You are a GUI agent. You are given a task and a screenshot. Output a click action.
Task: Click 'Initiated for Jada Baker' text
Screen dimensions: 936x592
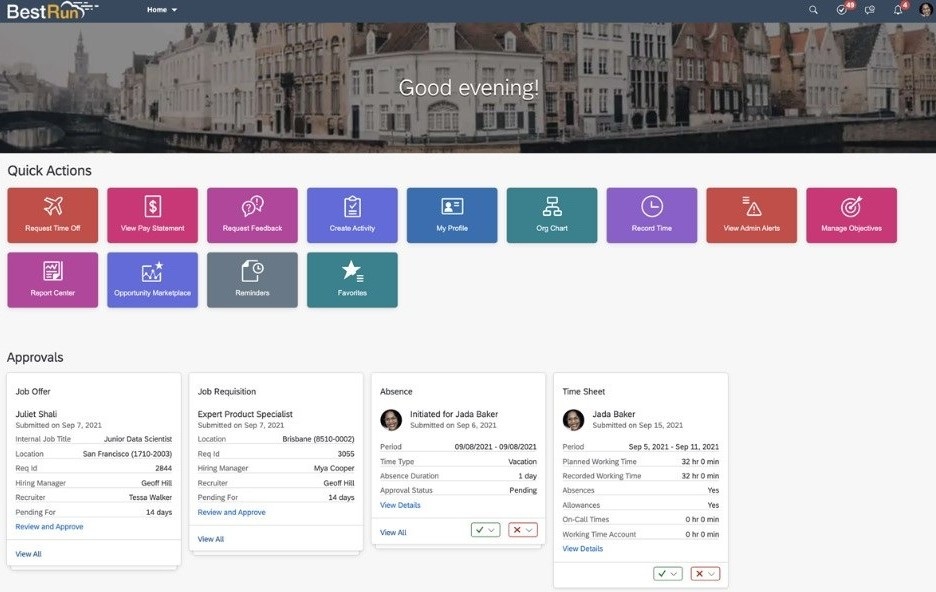[454, 414]
